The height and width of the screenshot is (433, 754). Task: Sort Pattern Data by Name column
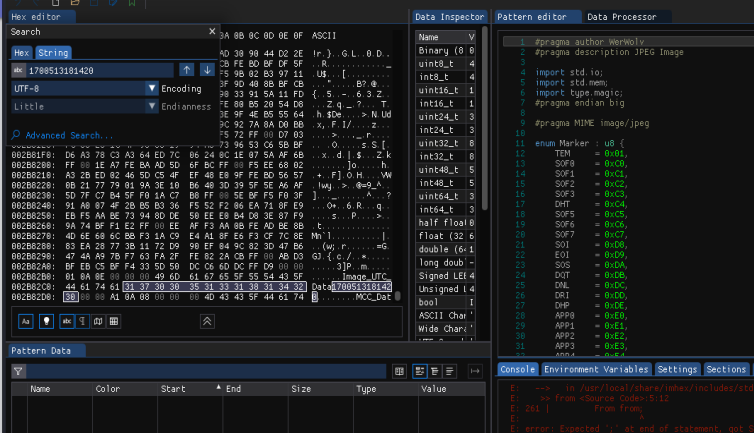click(60, 389)
